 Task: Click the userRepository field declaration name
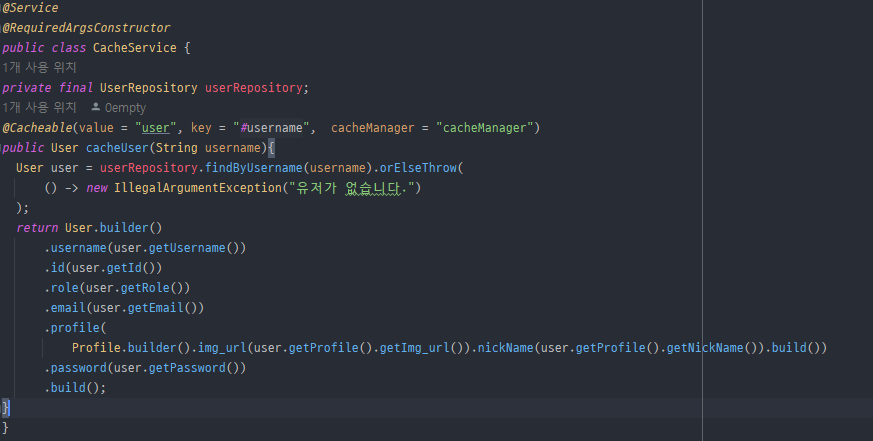254,88
